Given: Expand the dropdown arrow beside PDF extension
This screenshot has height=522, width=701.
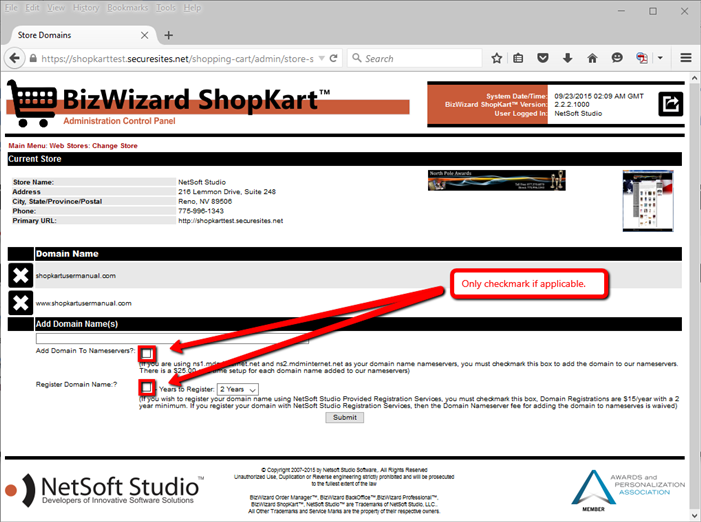Looking at the screenshot, I should click(660, 58).
